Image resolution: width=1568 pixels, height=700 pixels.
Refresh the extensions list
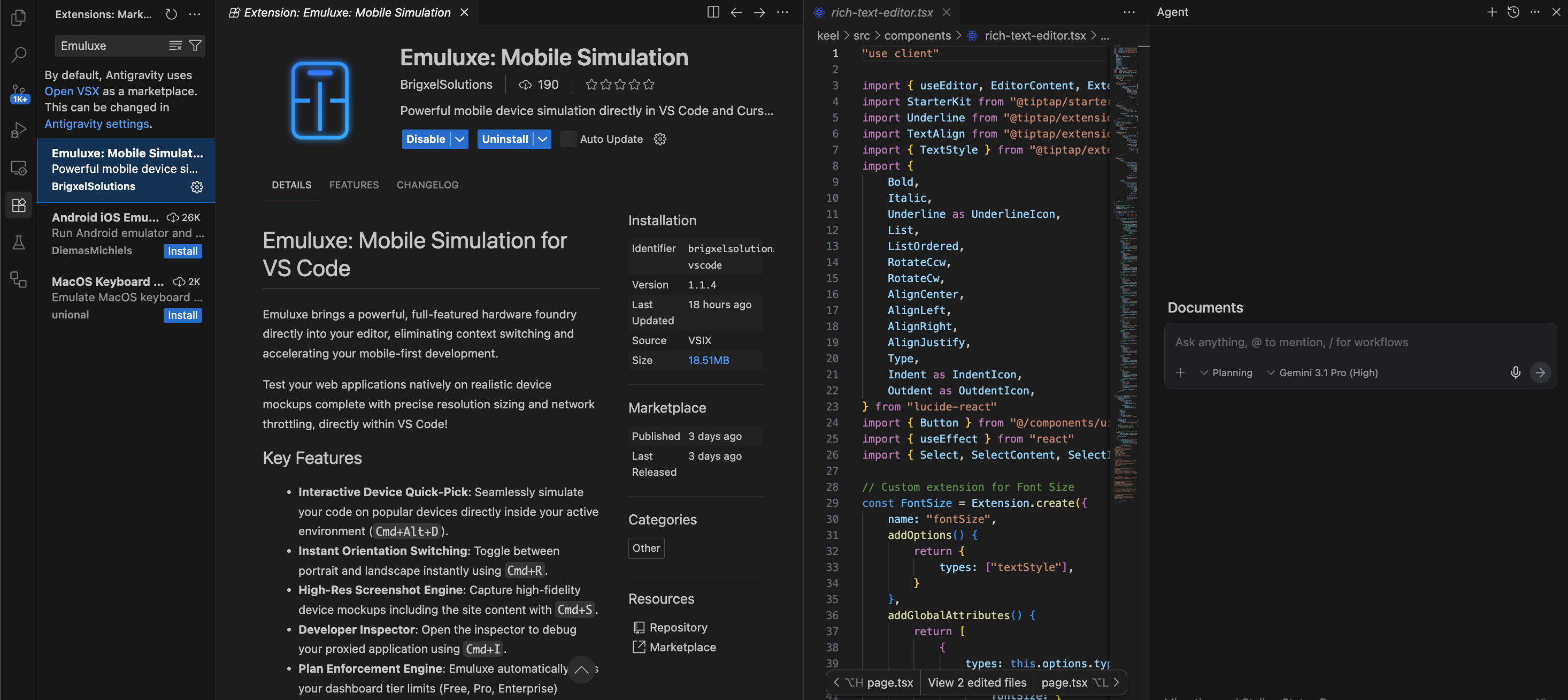pyautogui.click(x=172, y=13)
